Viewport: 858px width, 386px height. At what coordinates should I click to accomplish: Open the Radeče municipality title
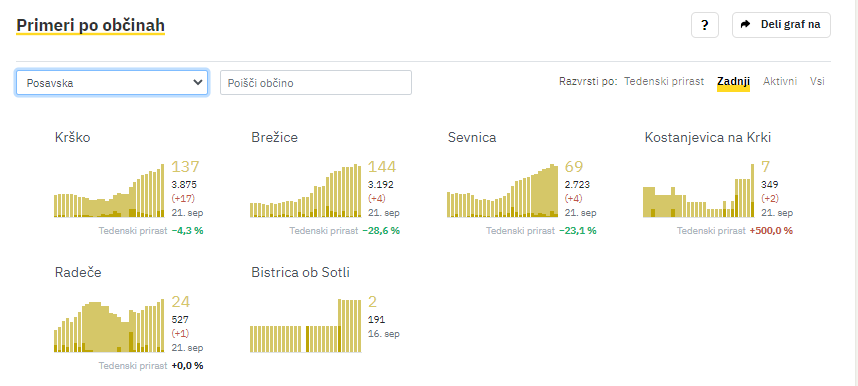point(78,272)
